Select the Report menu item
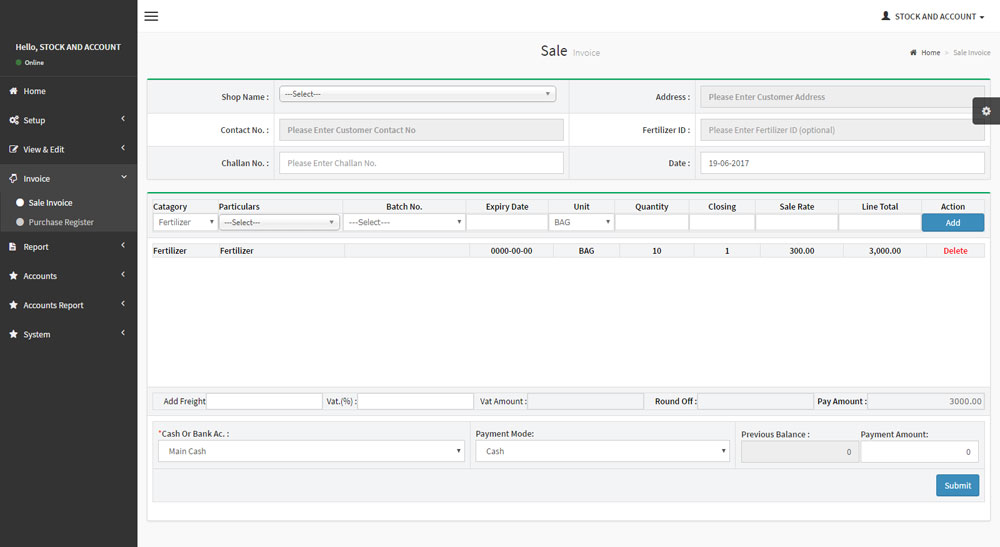 [x=36, y=247]
